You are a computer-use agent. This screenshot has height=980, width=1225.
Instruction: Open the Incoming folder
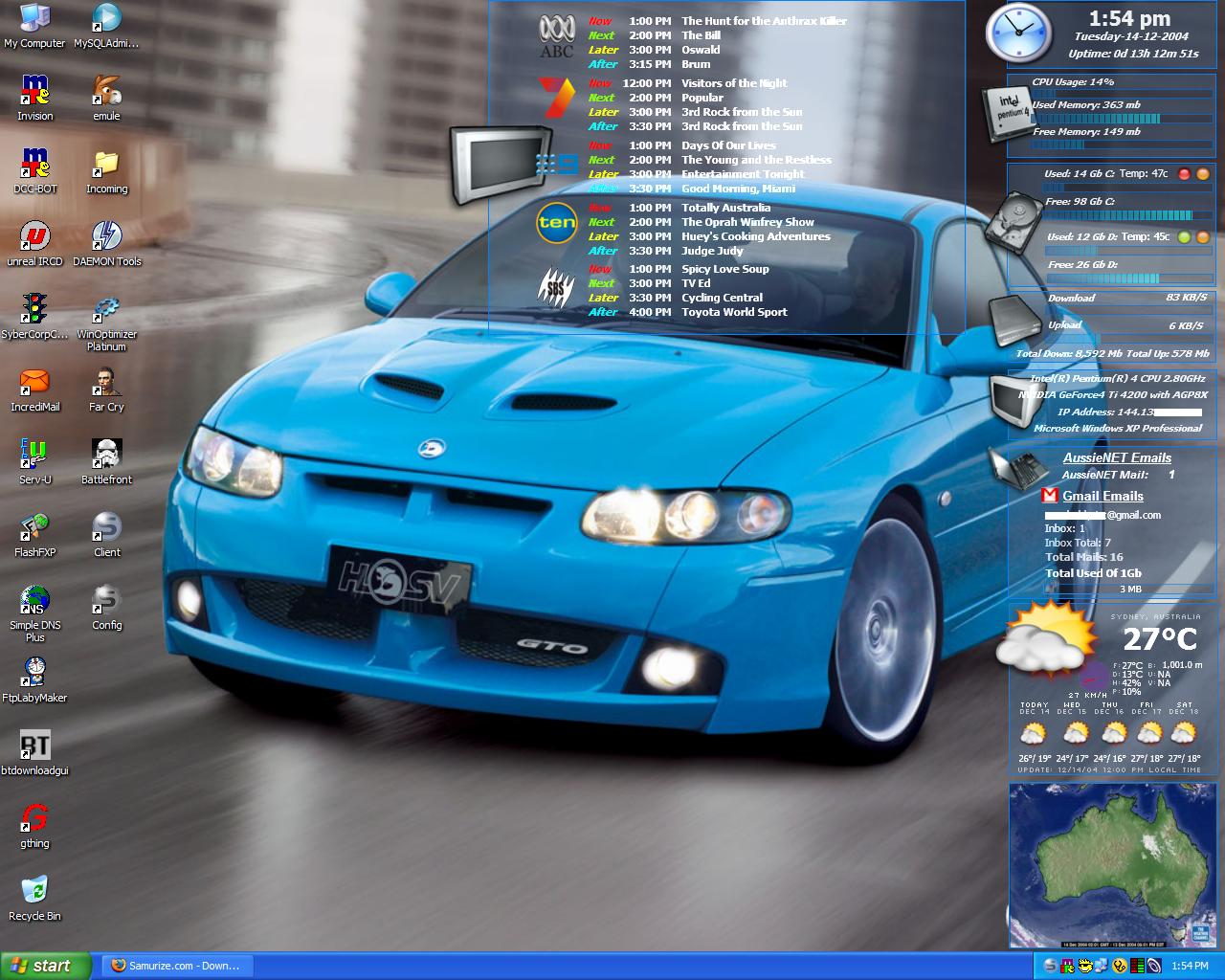pos(106,171)
